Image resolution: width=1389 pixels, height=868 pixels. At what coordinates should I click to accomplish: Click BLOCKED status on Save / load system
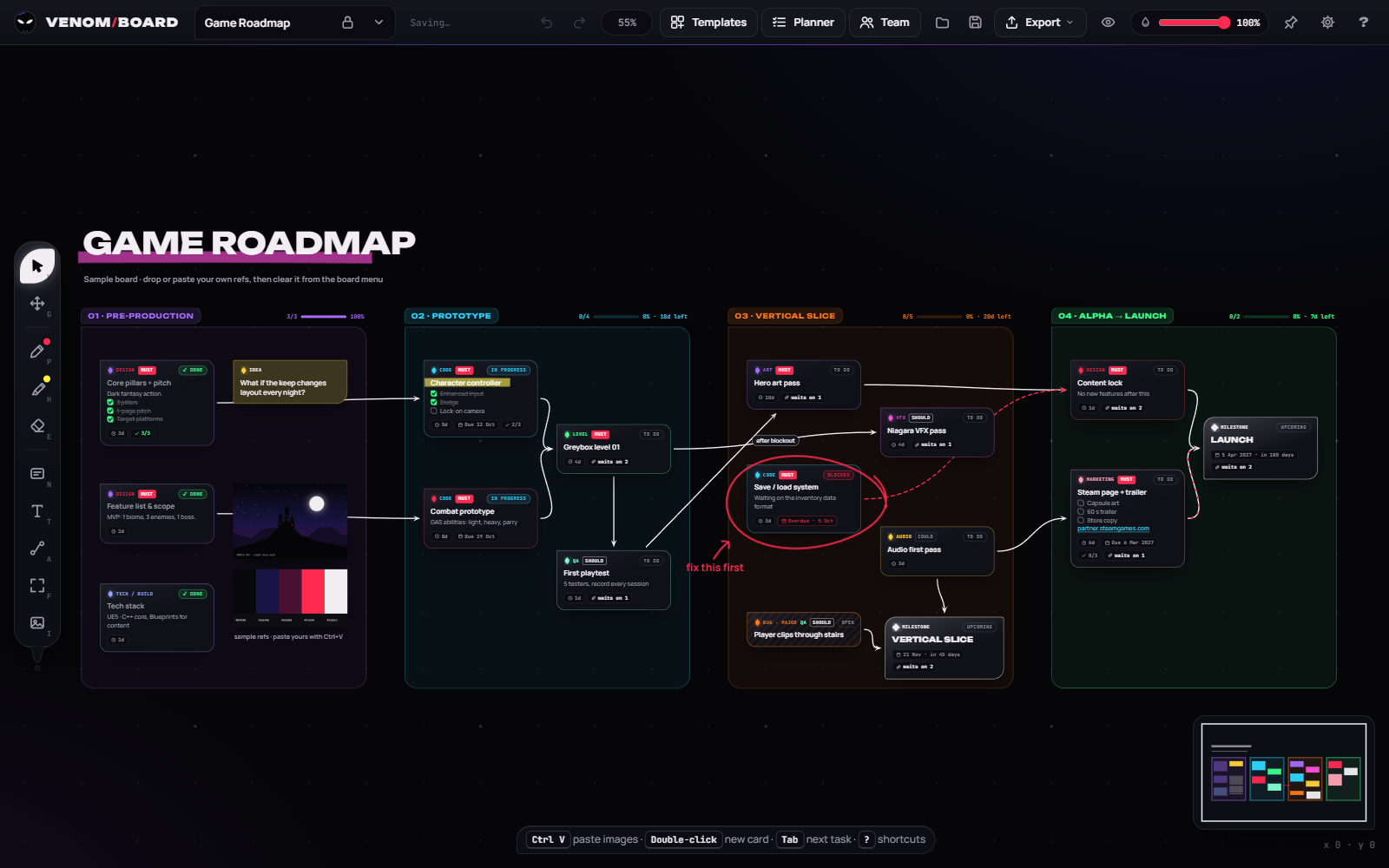(839, 475)
